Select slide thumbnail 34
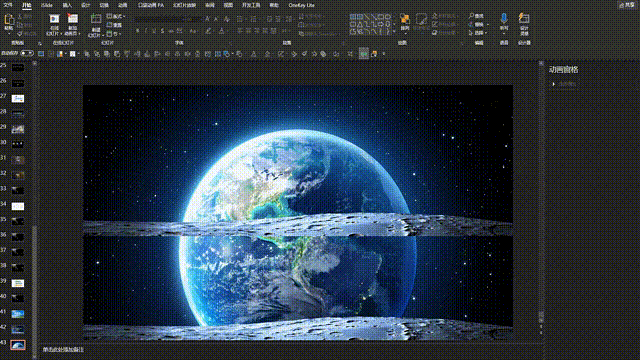Screen dimensions: 640x360 [x=18, y=206]
